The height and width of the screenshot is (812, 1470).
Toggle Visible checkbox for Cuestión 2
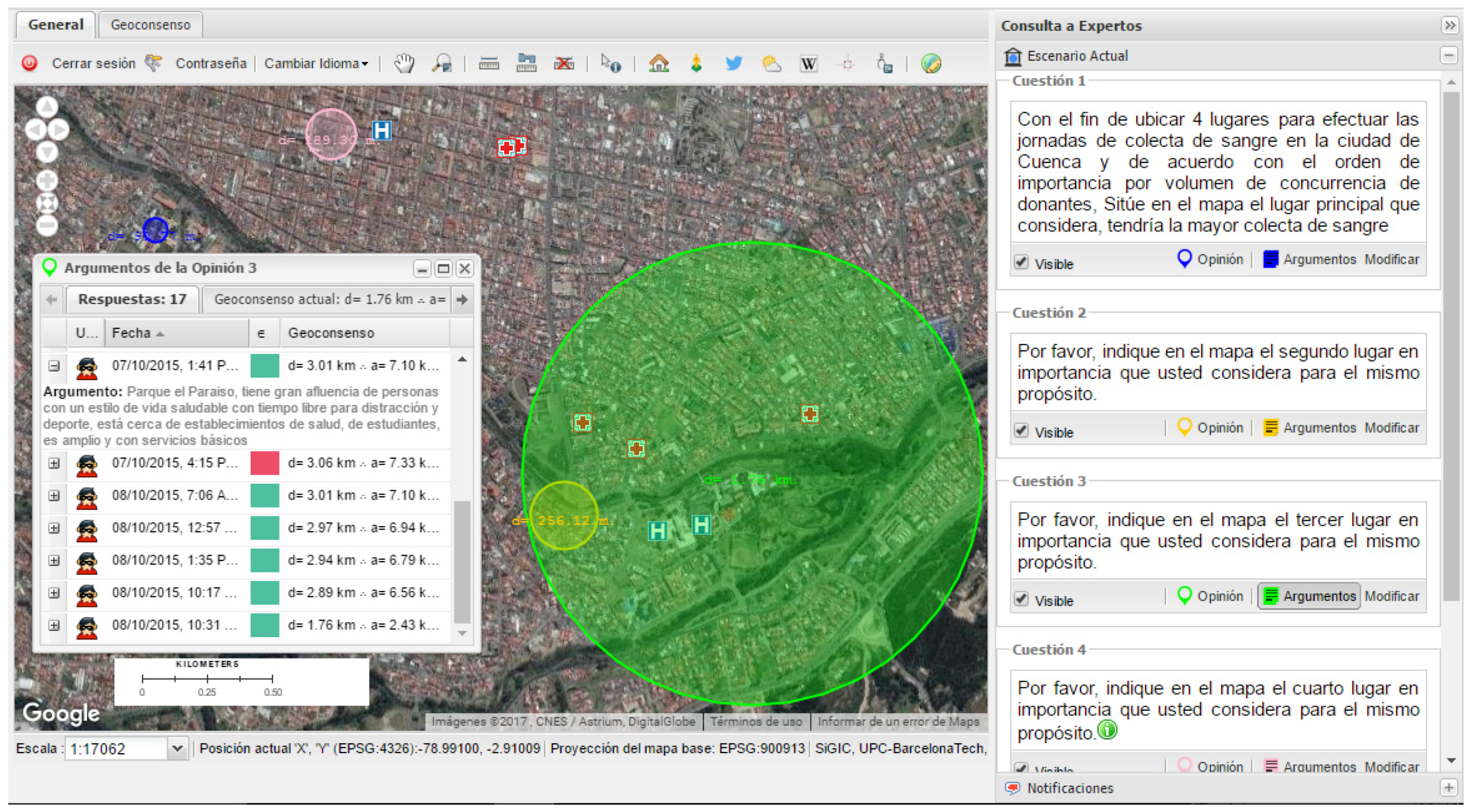coord(1021,431)
